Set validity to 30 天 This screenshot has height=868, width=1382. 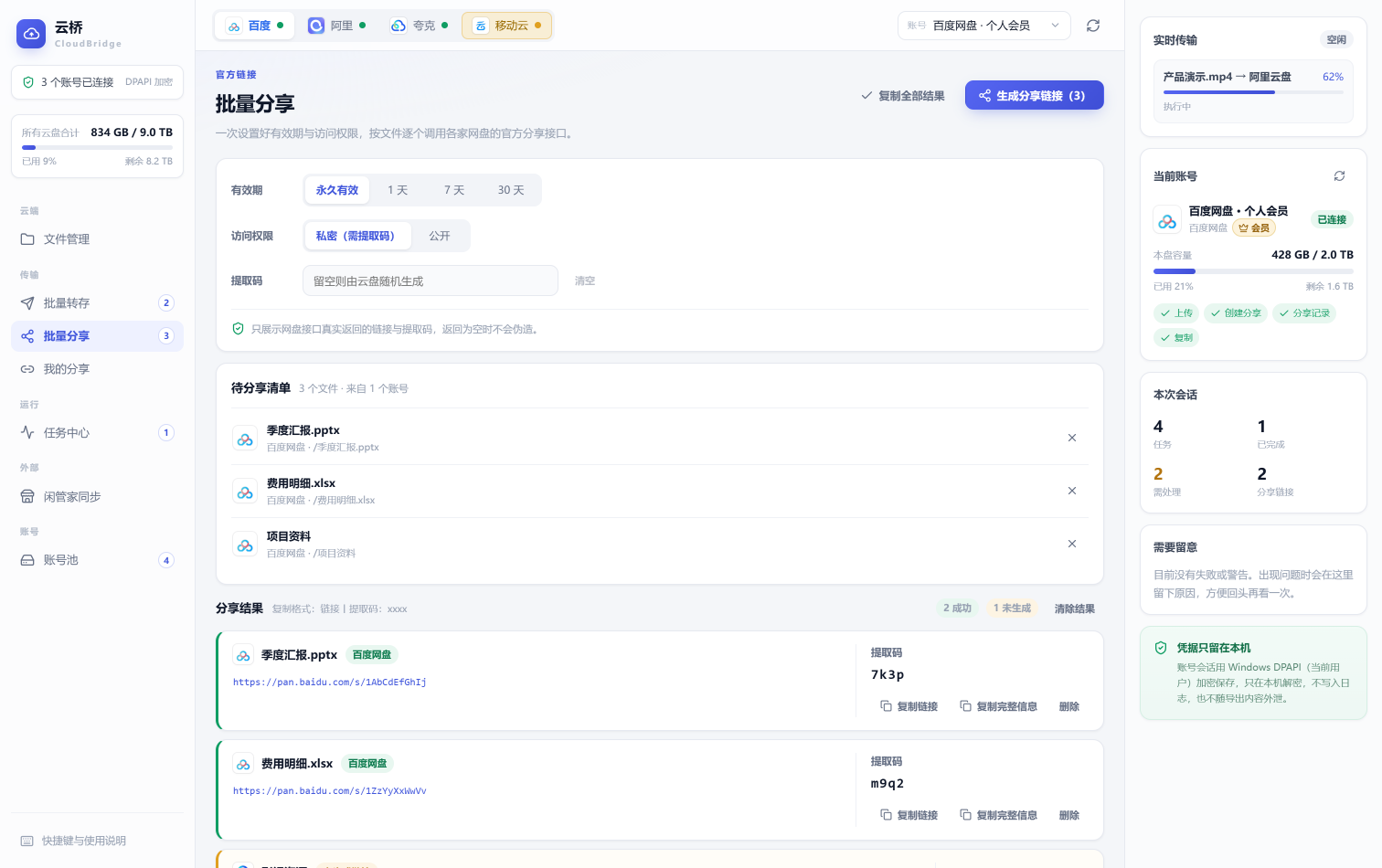(x=511, y=190)
